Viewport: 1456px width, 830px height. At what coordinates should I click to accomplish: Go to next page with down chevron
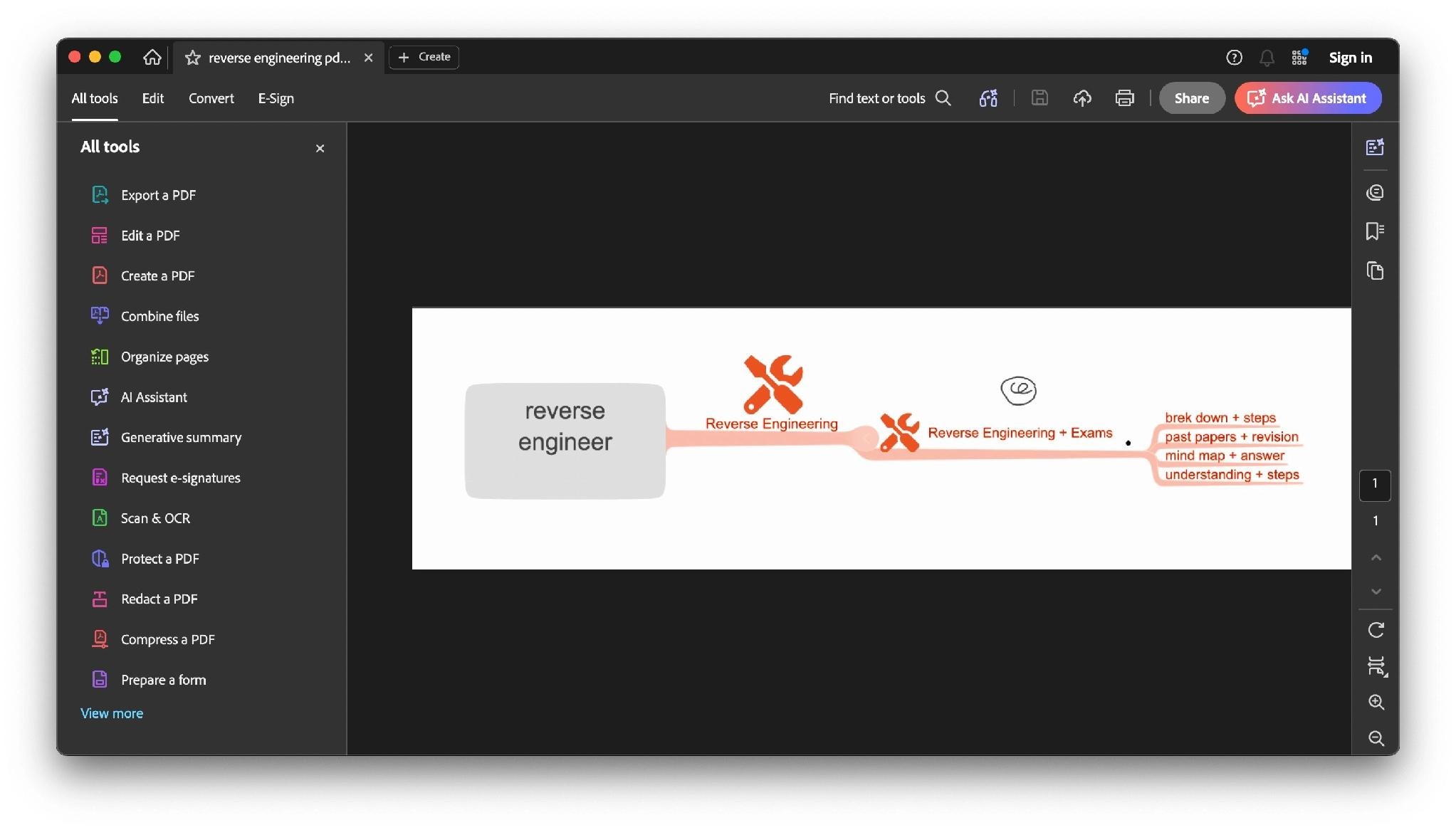pyautogui.click(x=1376, y=592)
